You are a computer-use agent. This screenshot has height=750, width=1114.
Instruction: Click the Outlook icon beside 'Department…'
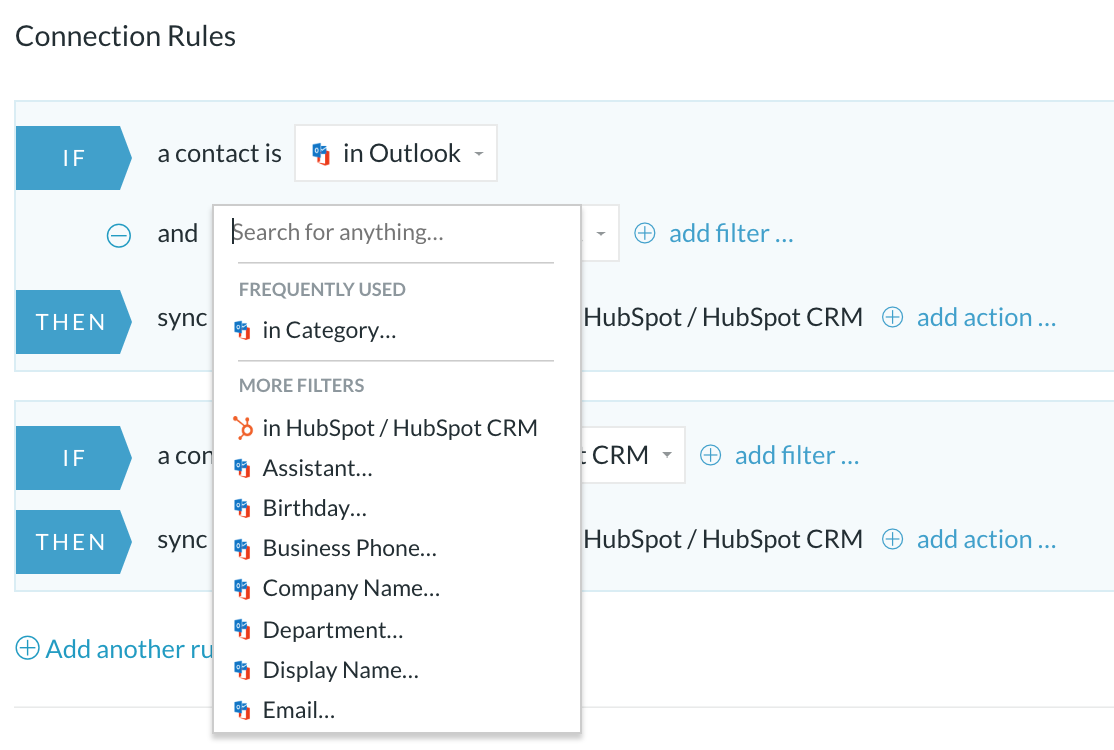243,630
